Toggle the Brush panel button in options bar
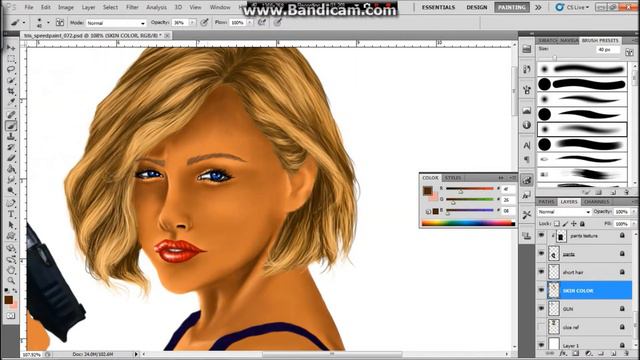 click(x=60, y=23)
